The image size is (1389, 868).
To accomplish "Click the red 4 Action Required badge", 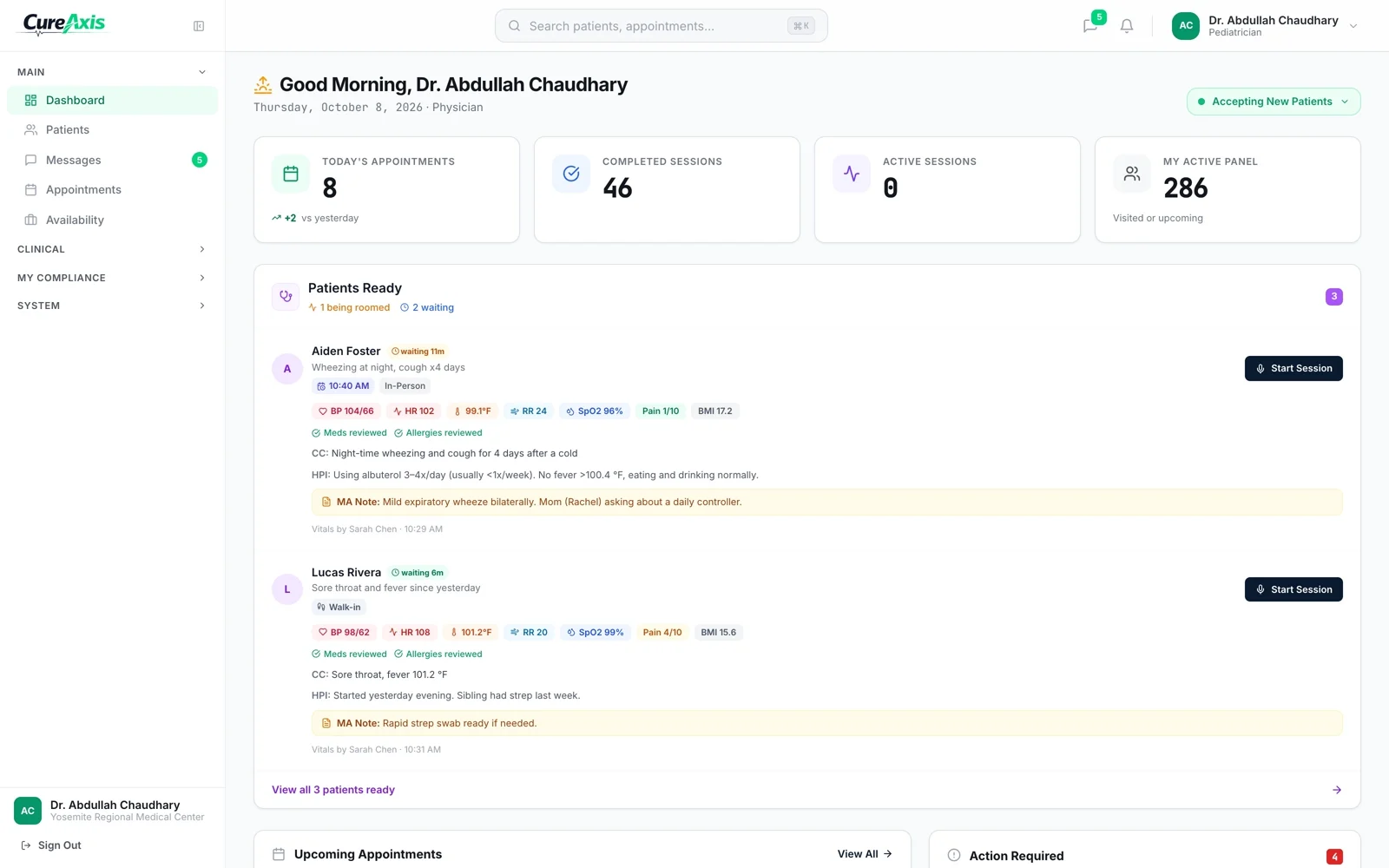I will pos(1334,857).
